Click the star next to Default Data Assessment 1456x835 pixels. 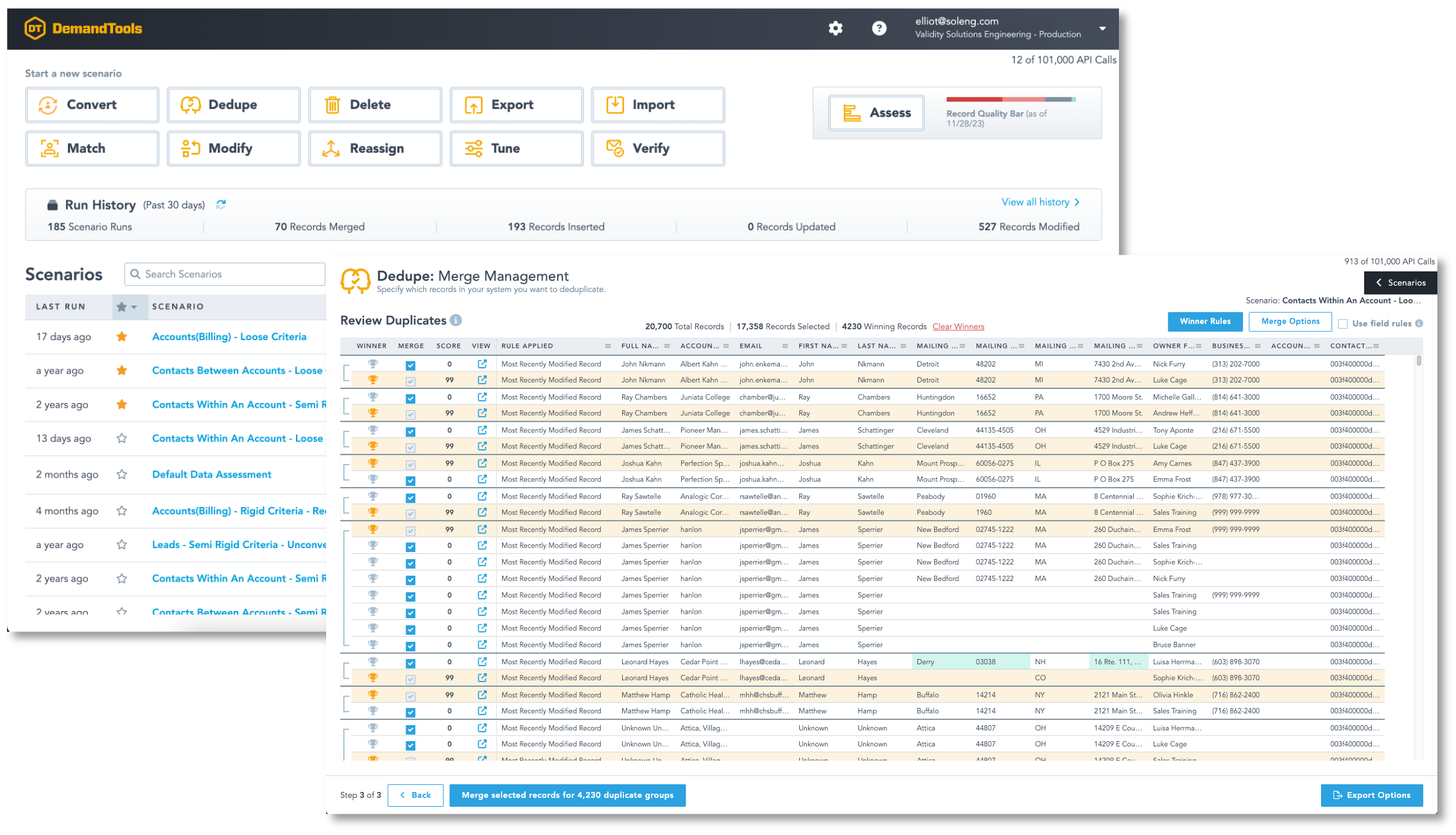(x=121, y=474)
